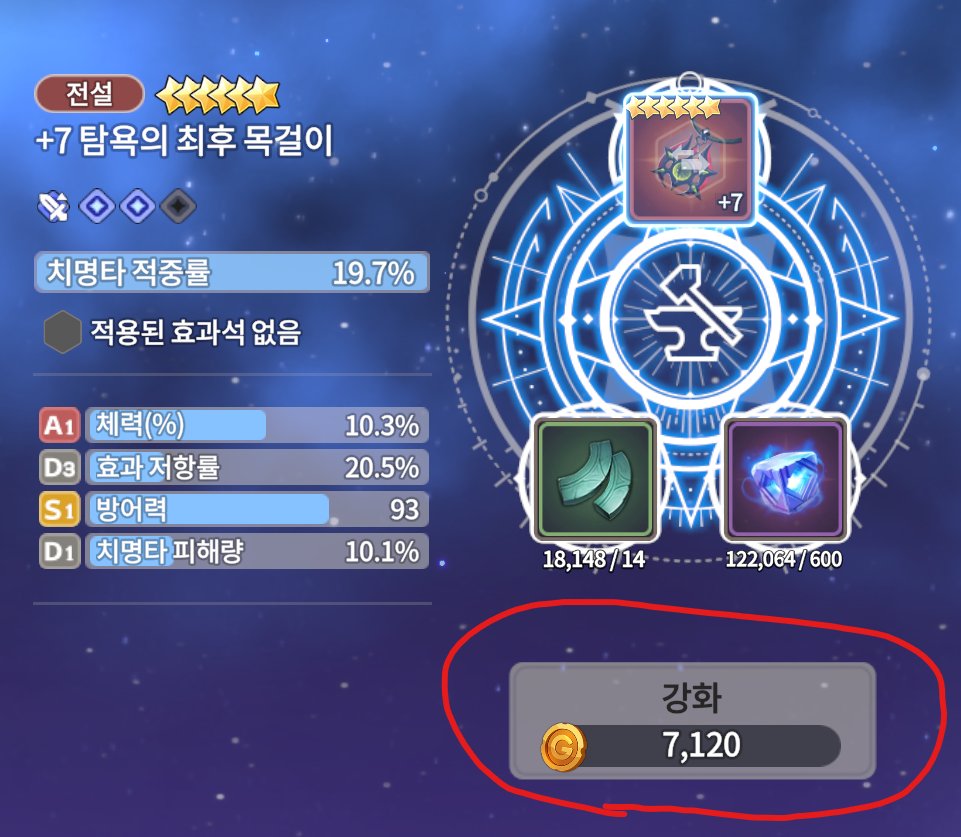This screenshot has width=961, height=837.
Task: Select the green stone fragment material
Action: (x=594, y=479)
